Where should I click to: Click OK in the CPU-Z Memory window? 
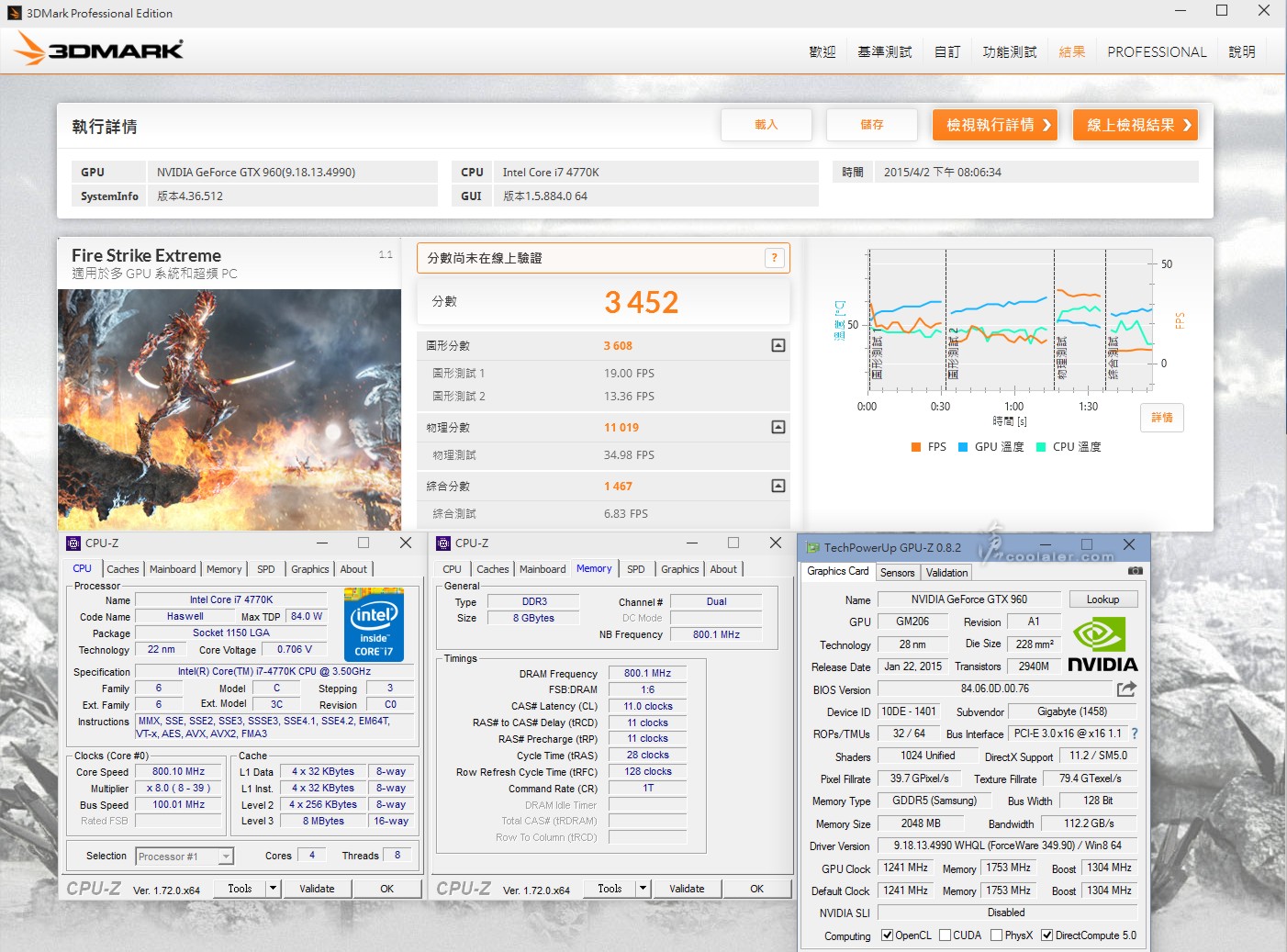757,889
